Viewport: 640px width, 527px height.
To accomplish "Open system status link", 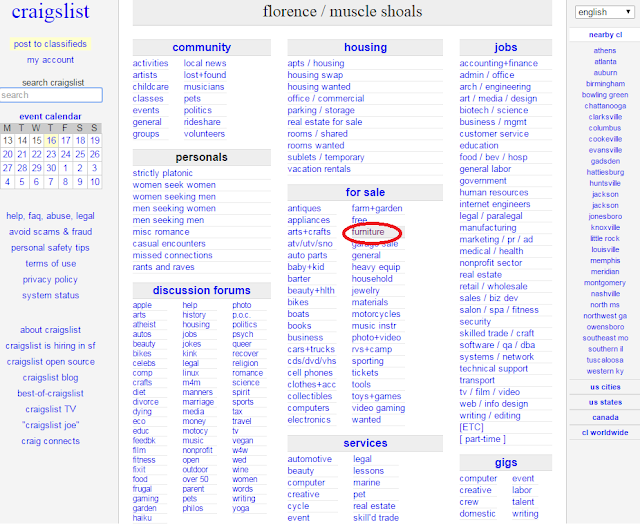I will (x=50, y=296).
